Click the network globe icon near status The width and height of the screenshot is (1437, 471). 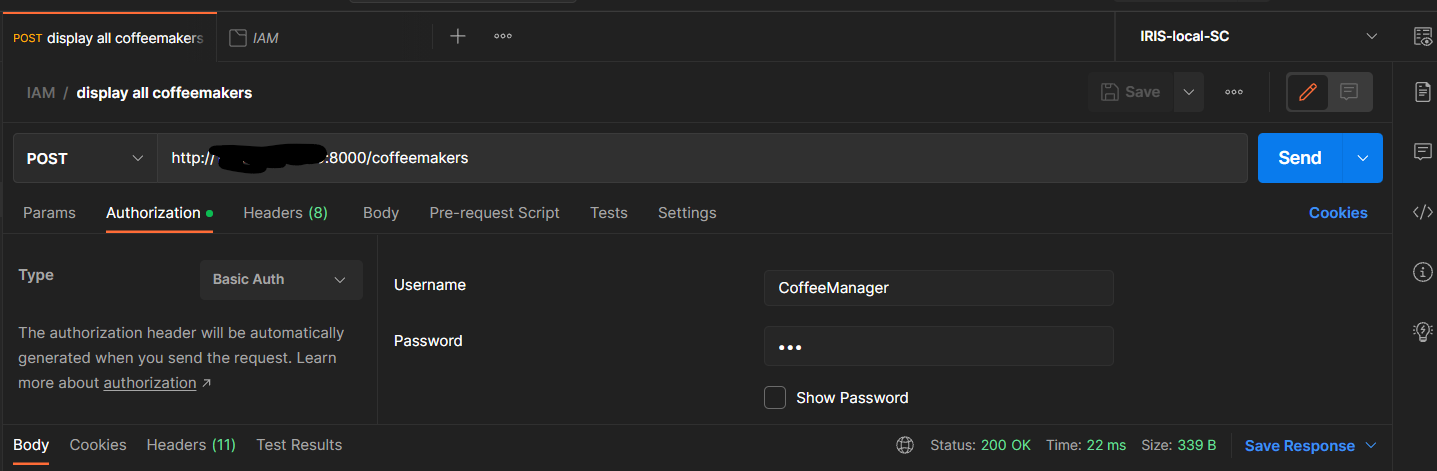tap(905, 445)
